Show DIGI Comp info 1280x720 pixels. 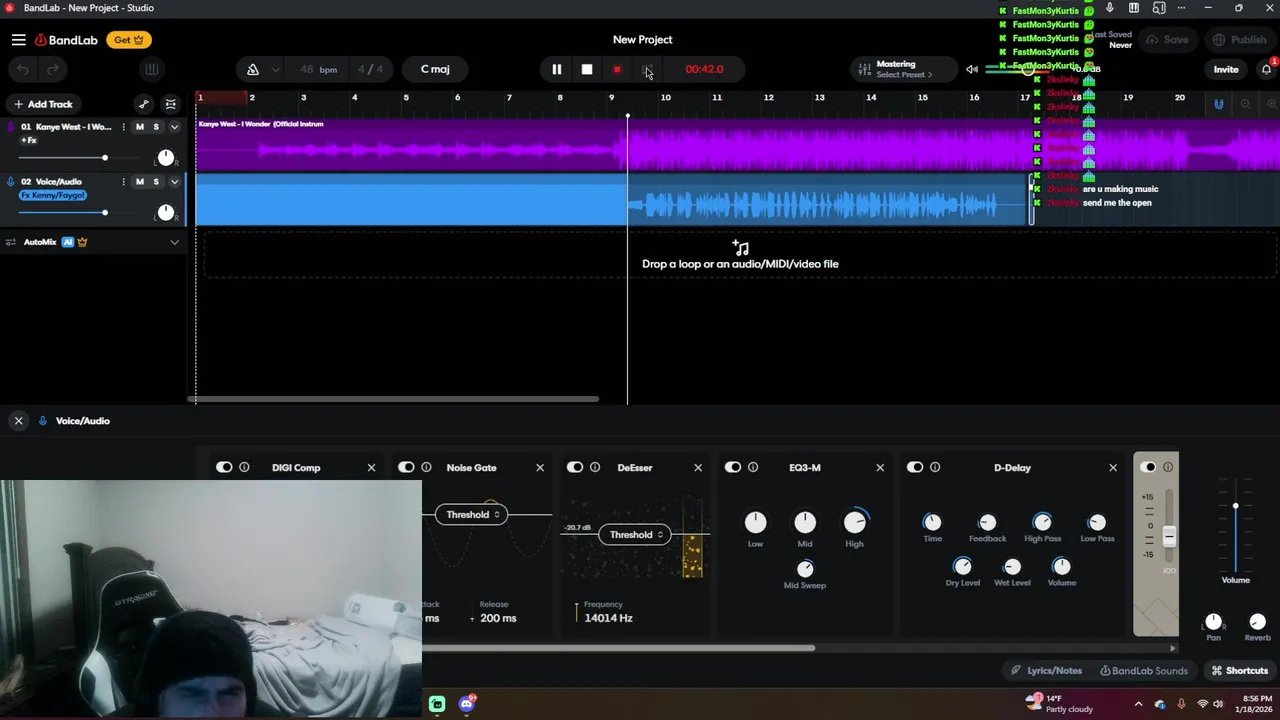(244, 467)
